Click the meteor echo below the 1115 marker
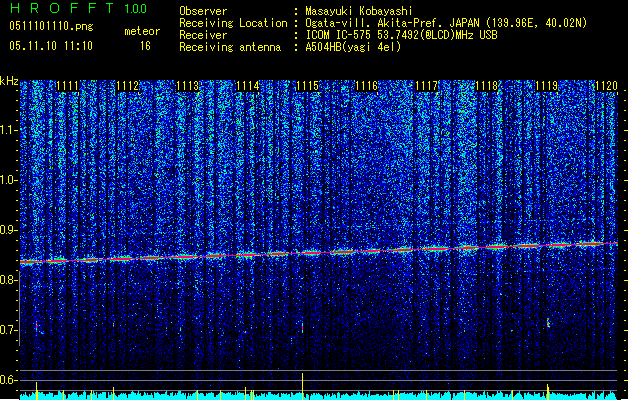Image resolution: width=629 pixels, height=400 pixels. point(302,327)
